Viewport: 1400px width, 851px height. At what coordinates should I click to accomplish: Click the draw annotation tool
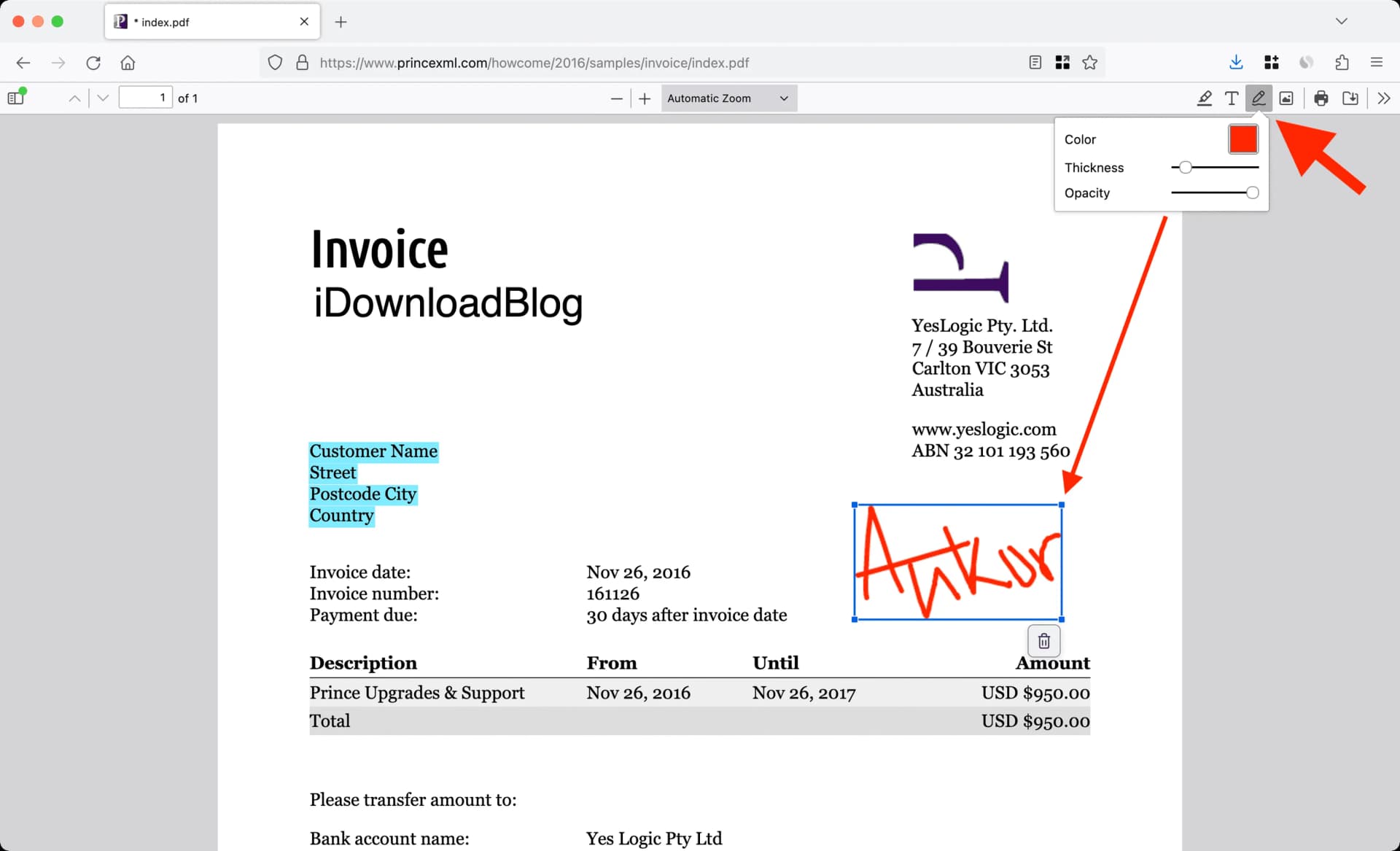coord(1259,98)
